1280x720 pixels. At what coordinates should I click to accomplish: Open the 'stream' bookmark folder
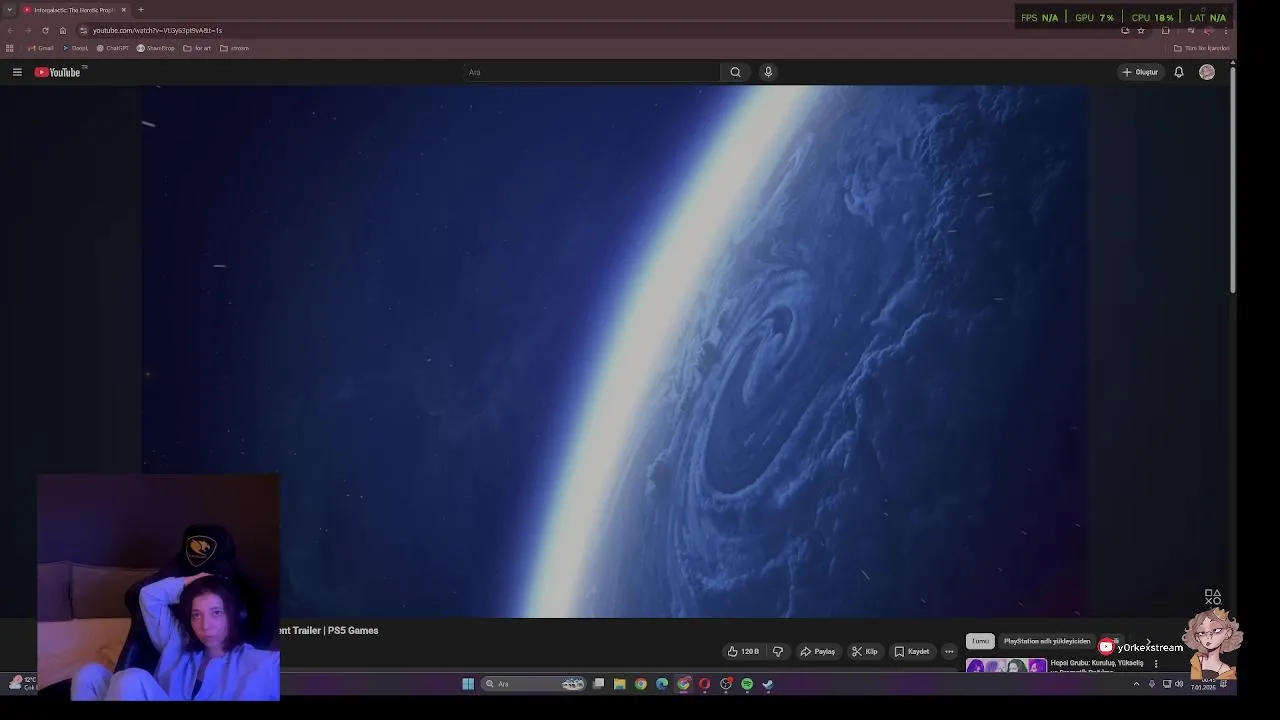(x=234, y=48)
